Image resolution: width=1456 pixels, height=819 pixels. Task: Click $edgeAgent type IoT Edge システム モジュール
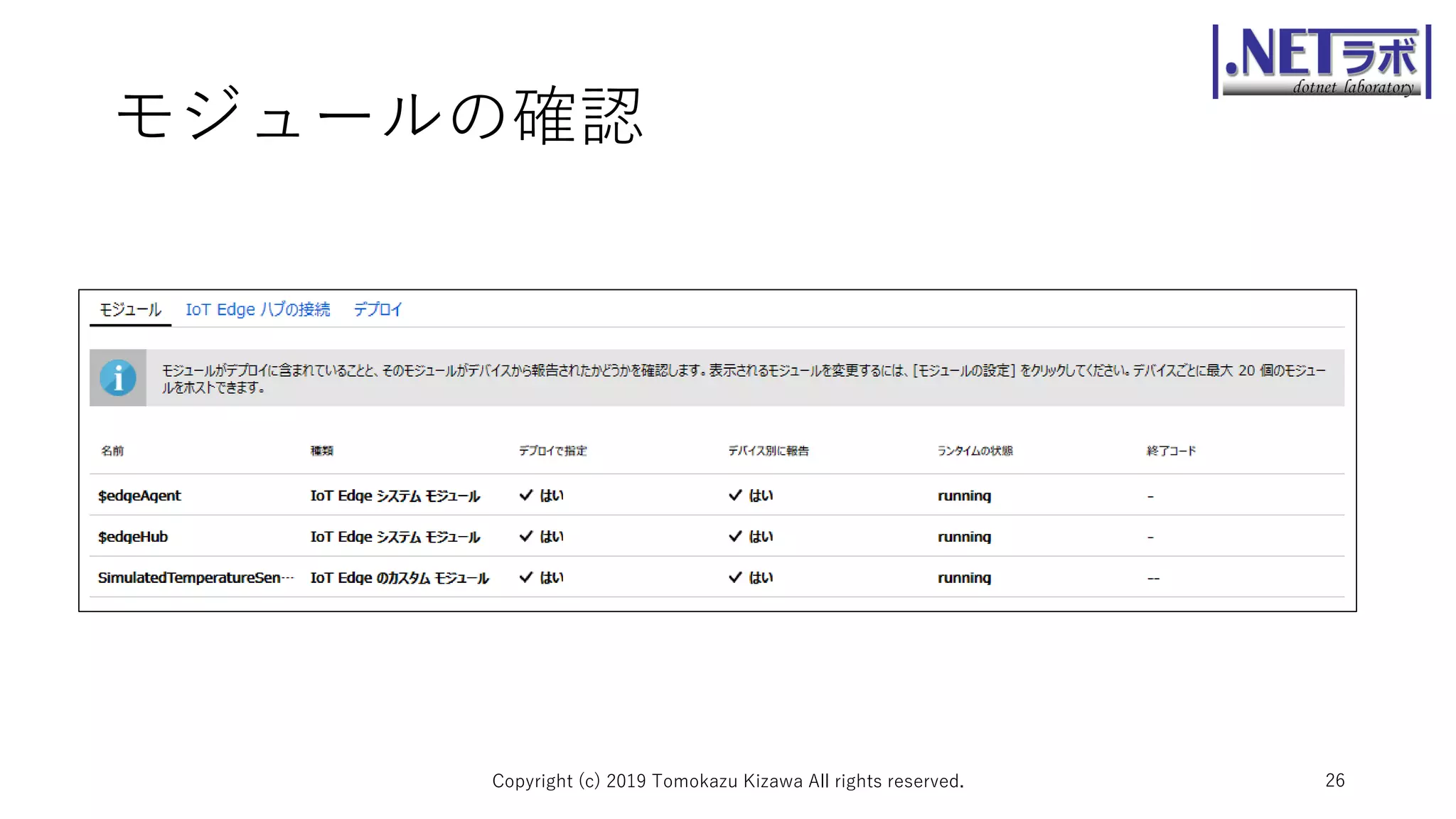click(395, 496)
